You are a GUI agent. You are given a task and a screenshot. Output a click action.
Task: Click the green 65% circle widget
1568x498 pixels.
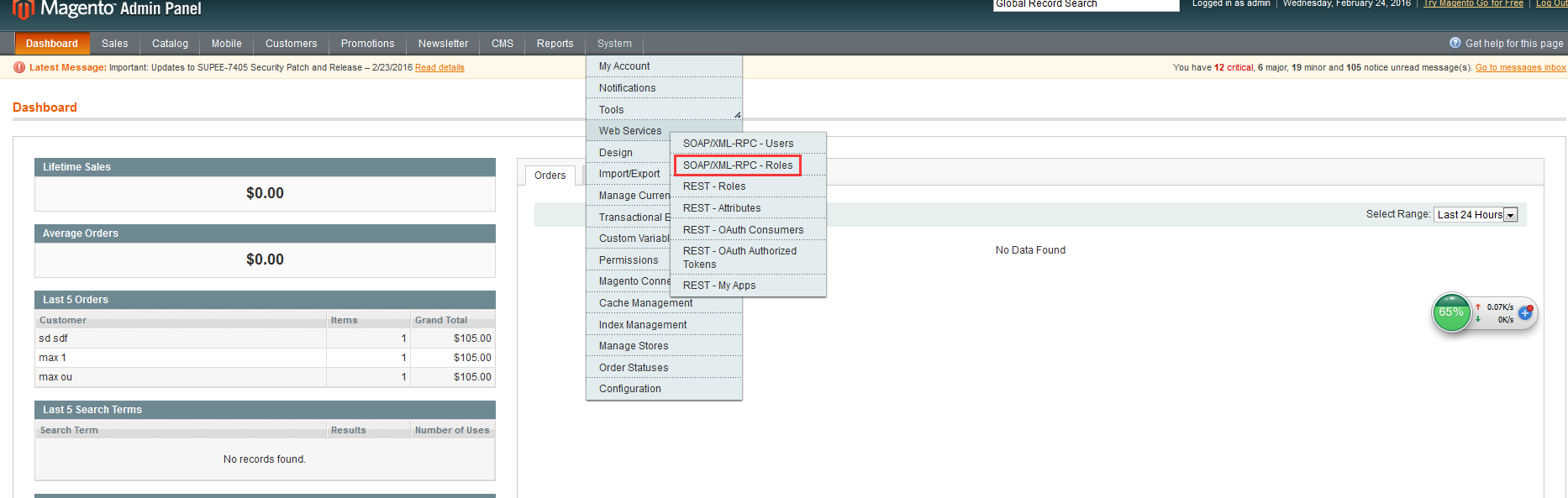pyautogui.click(x=1451, y=312)
